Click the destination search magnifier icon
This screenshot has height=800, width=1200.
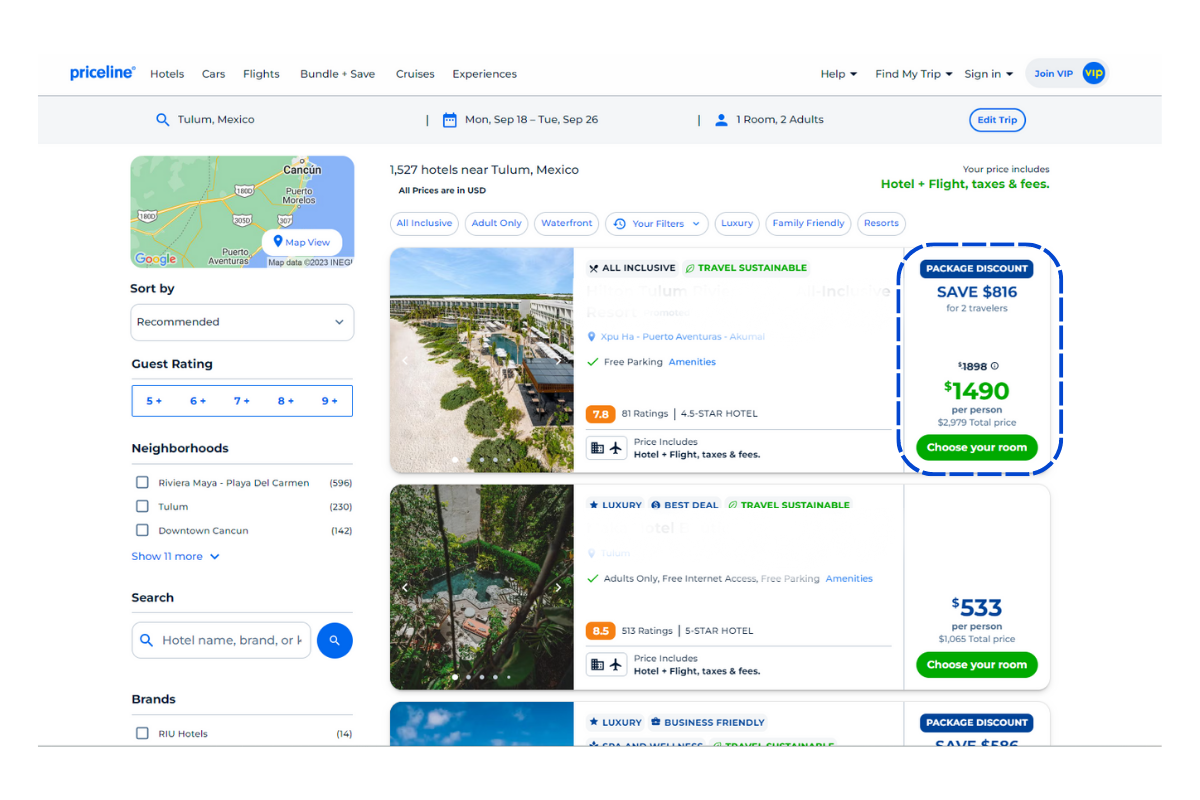tap(163, 120)
